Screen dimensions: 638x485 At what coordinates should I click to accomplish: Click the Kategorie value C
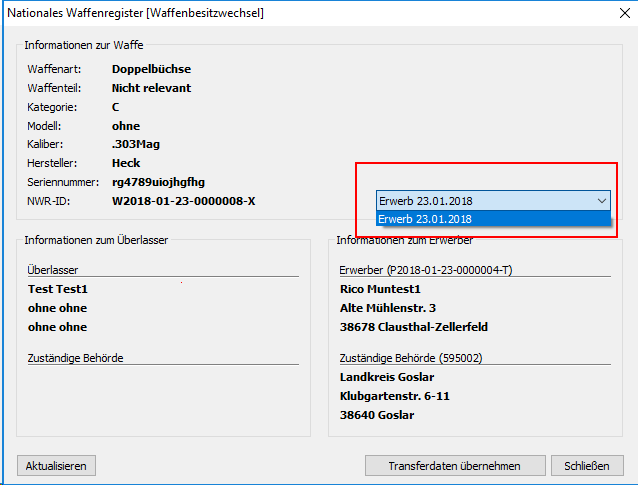click(116, 106)
